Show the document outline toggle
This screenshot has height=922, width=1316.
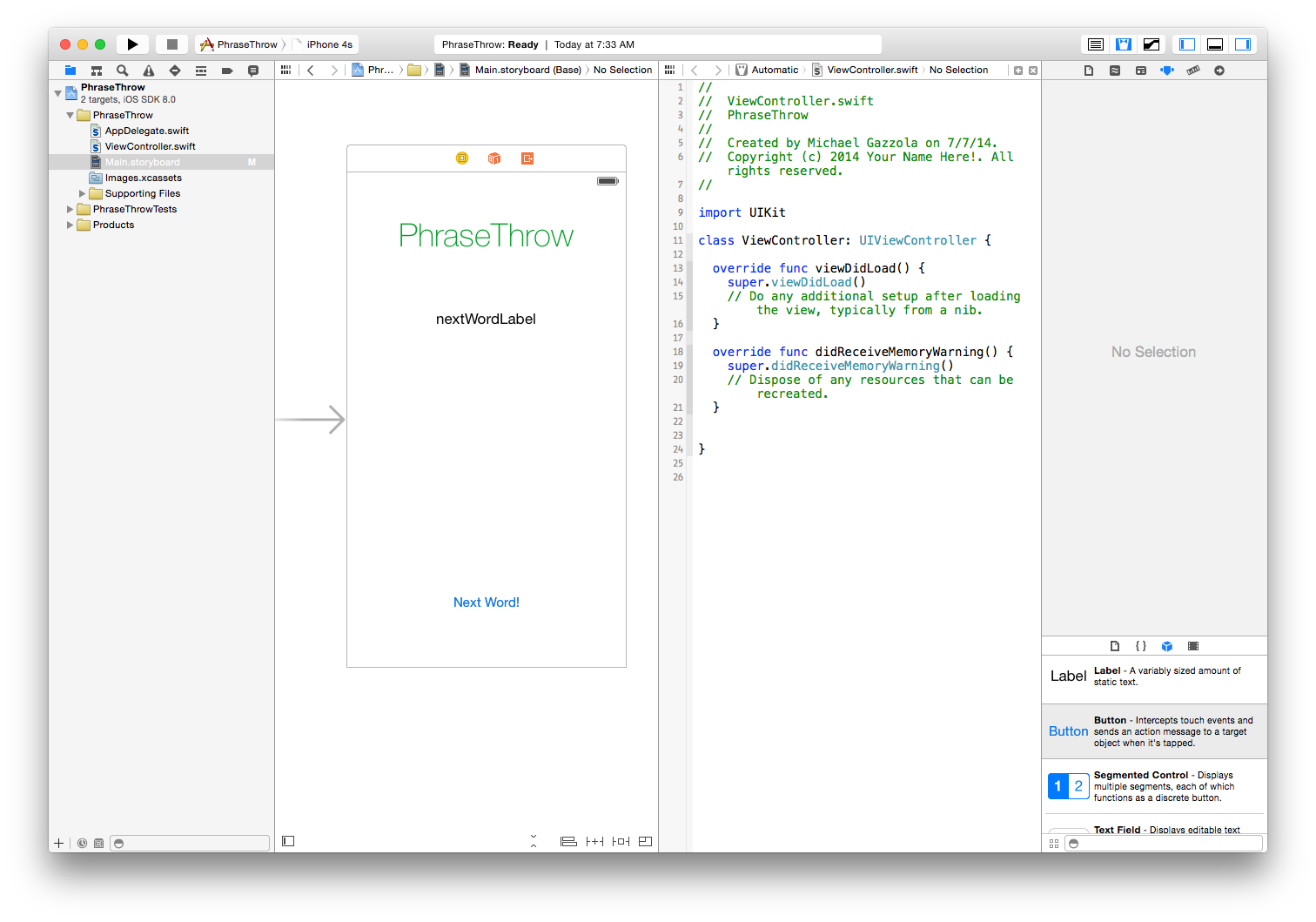[288, 841]
